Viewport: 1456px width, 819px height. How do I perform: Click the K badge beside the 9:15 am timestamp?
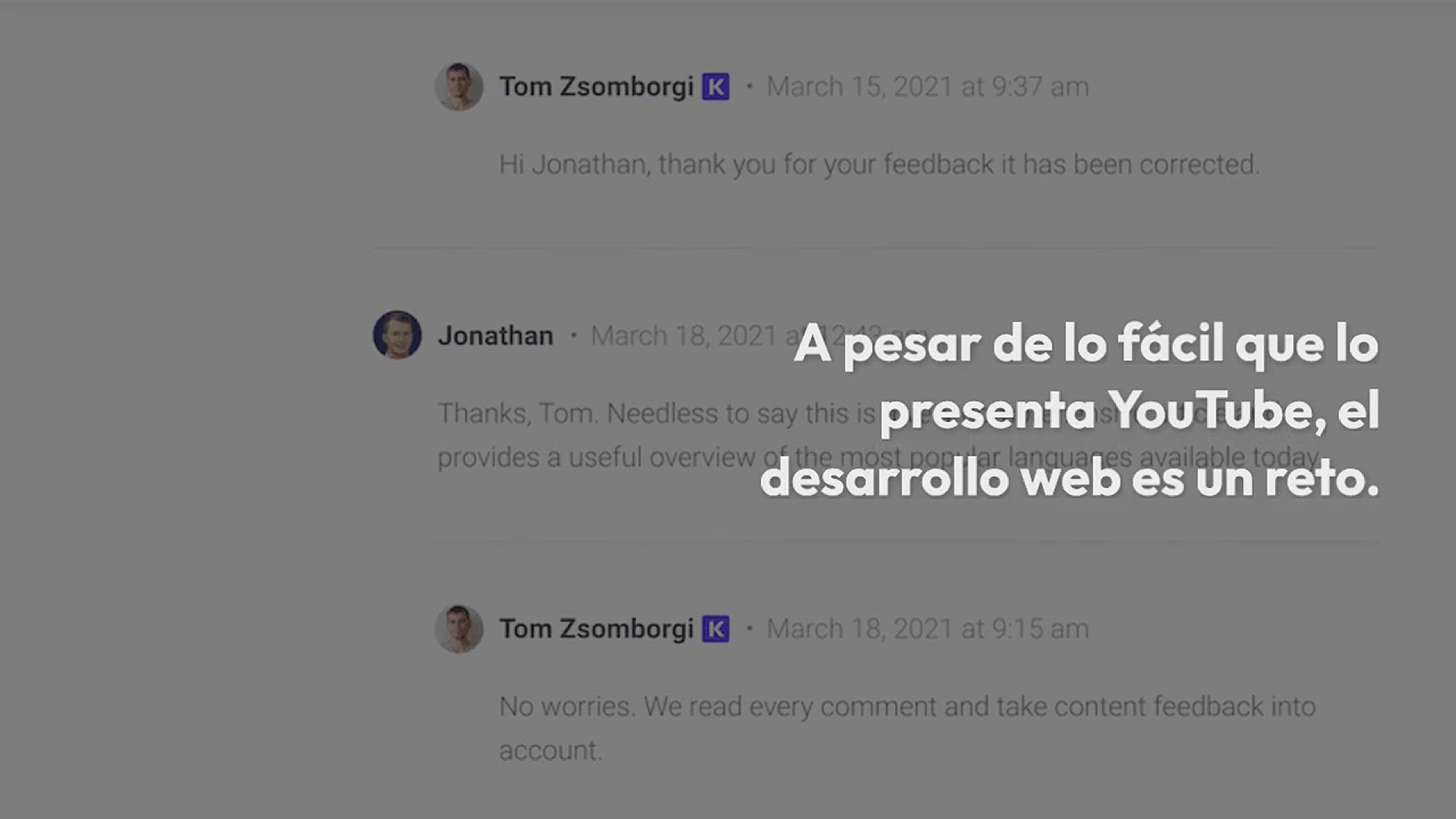[x=716, y=629]
